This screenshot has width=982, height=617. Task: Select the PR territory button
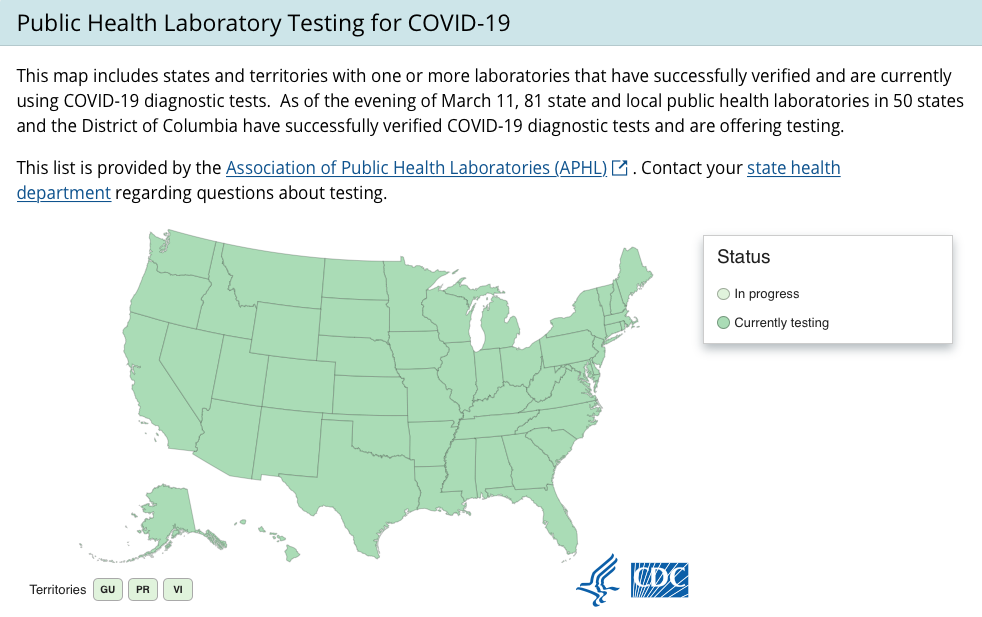(x=143, y=589)
